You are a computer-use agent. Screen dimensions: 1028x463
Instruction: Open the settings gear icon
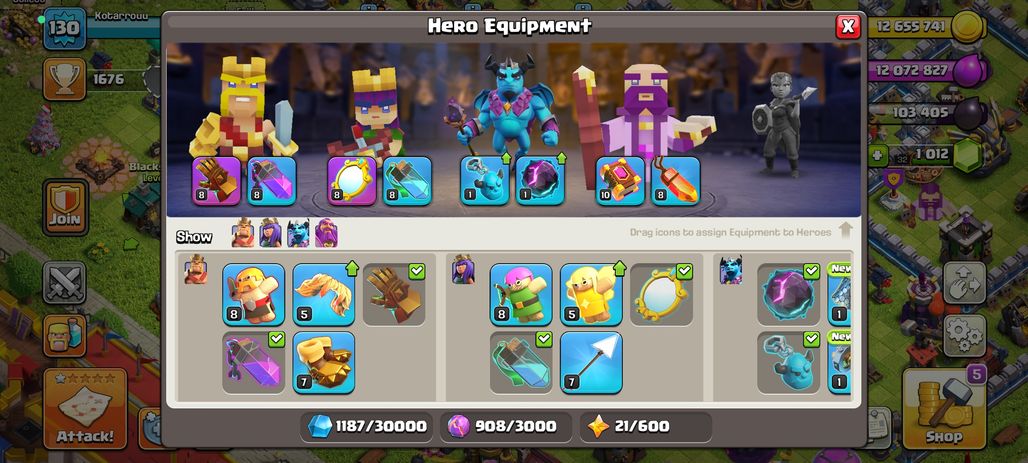[x=964, y=336]
